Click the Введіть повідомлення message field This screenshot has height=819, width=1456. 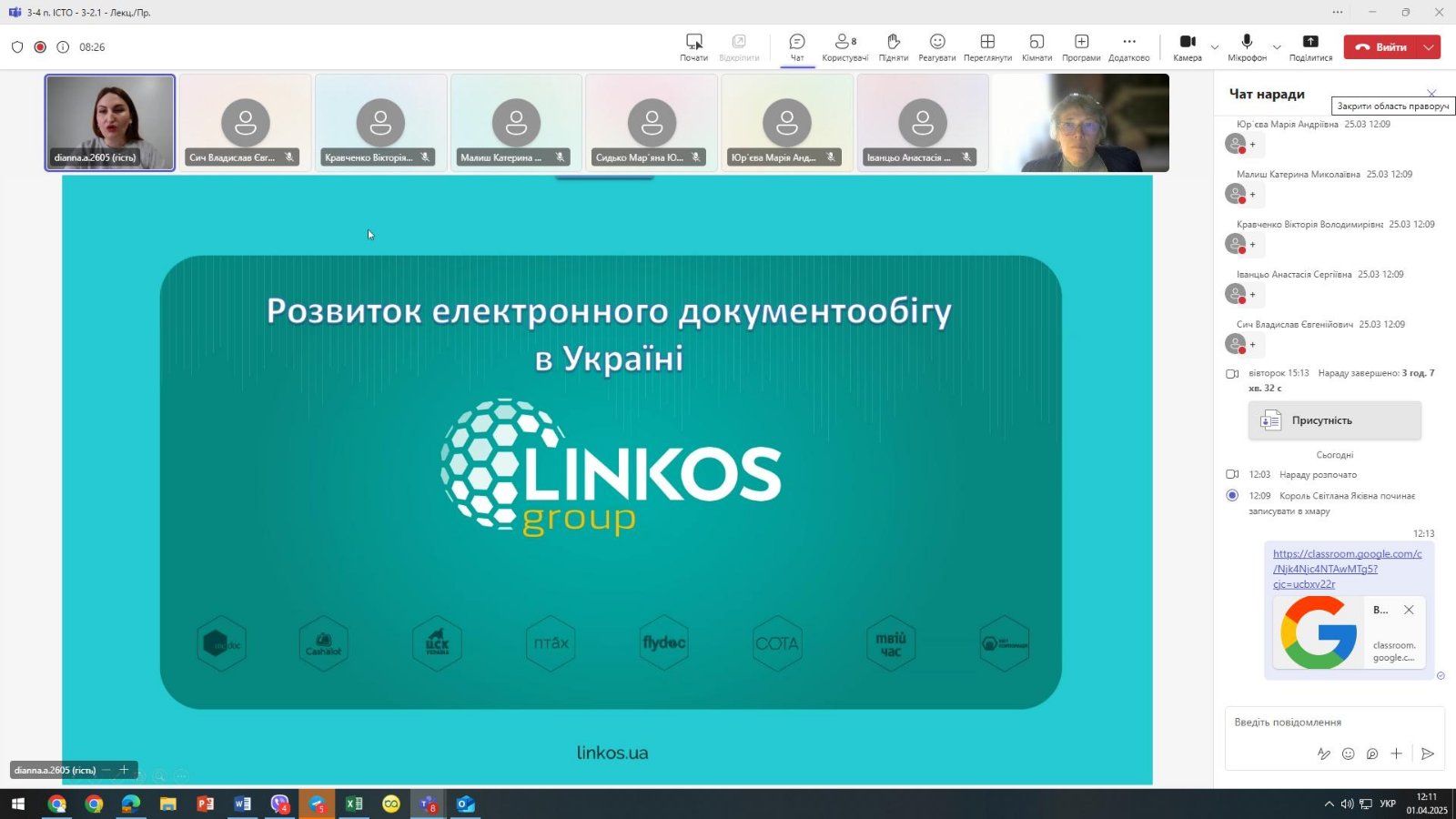click(1333, 722)
